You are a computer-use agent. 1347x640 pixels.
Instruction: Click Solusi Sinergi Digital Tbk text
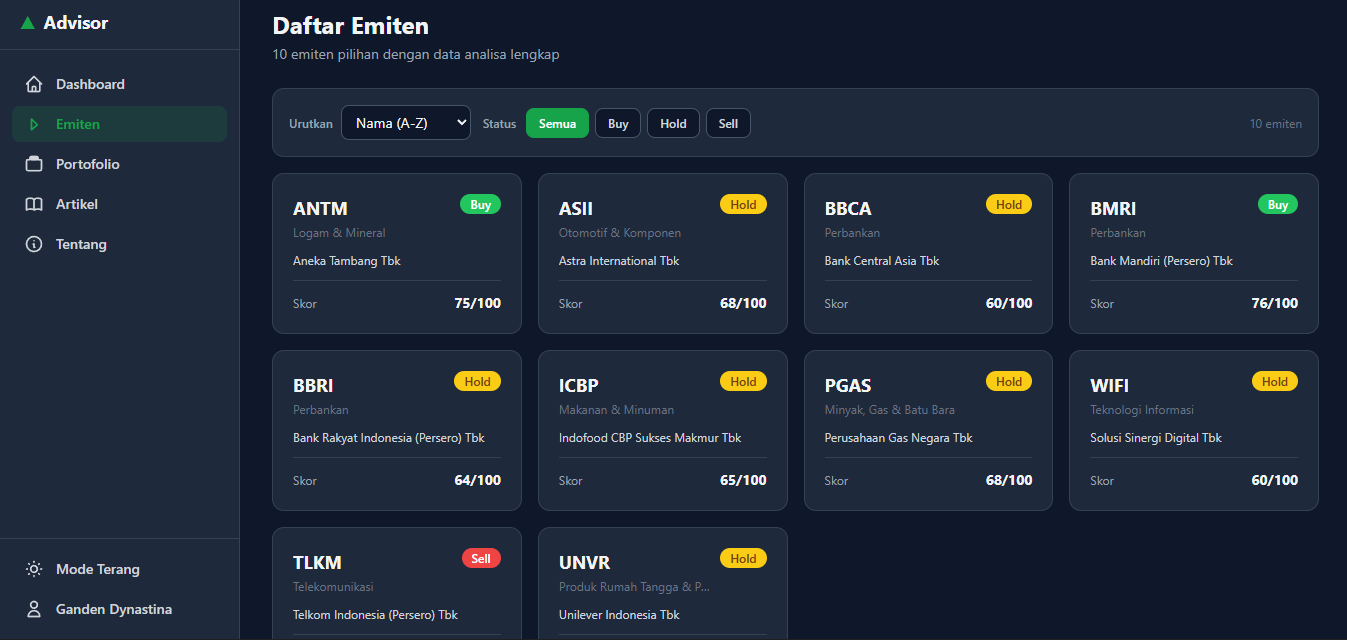click(1156, 438)
